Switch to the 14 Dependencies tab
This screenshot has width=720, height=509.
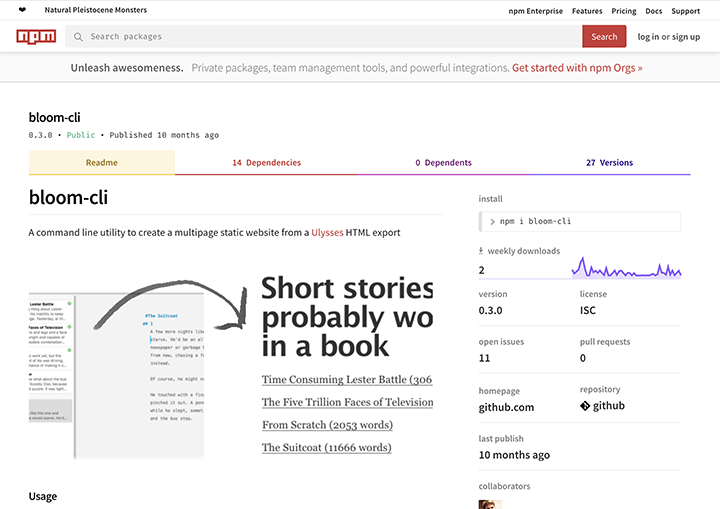point(266,163)
